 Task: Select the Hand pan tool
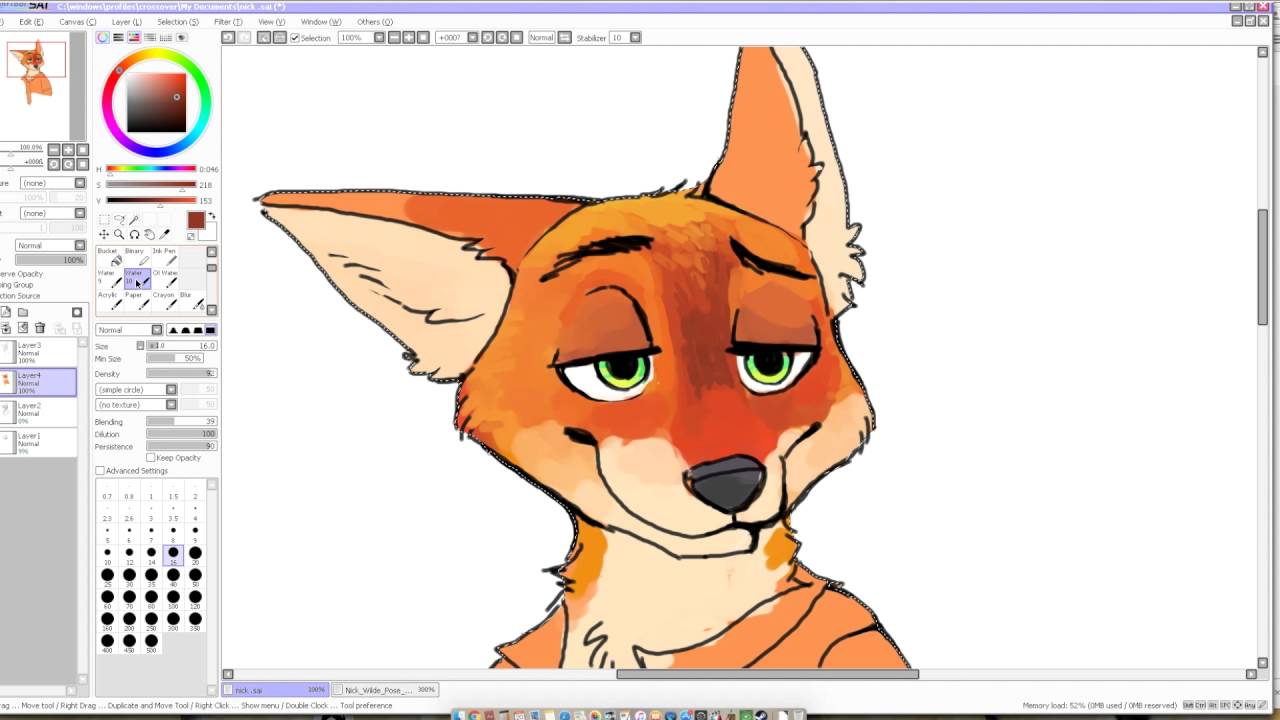[149, 235]
